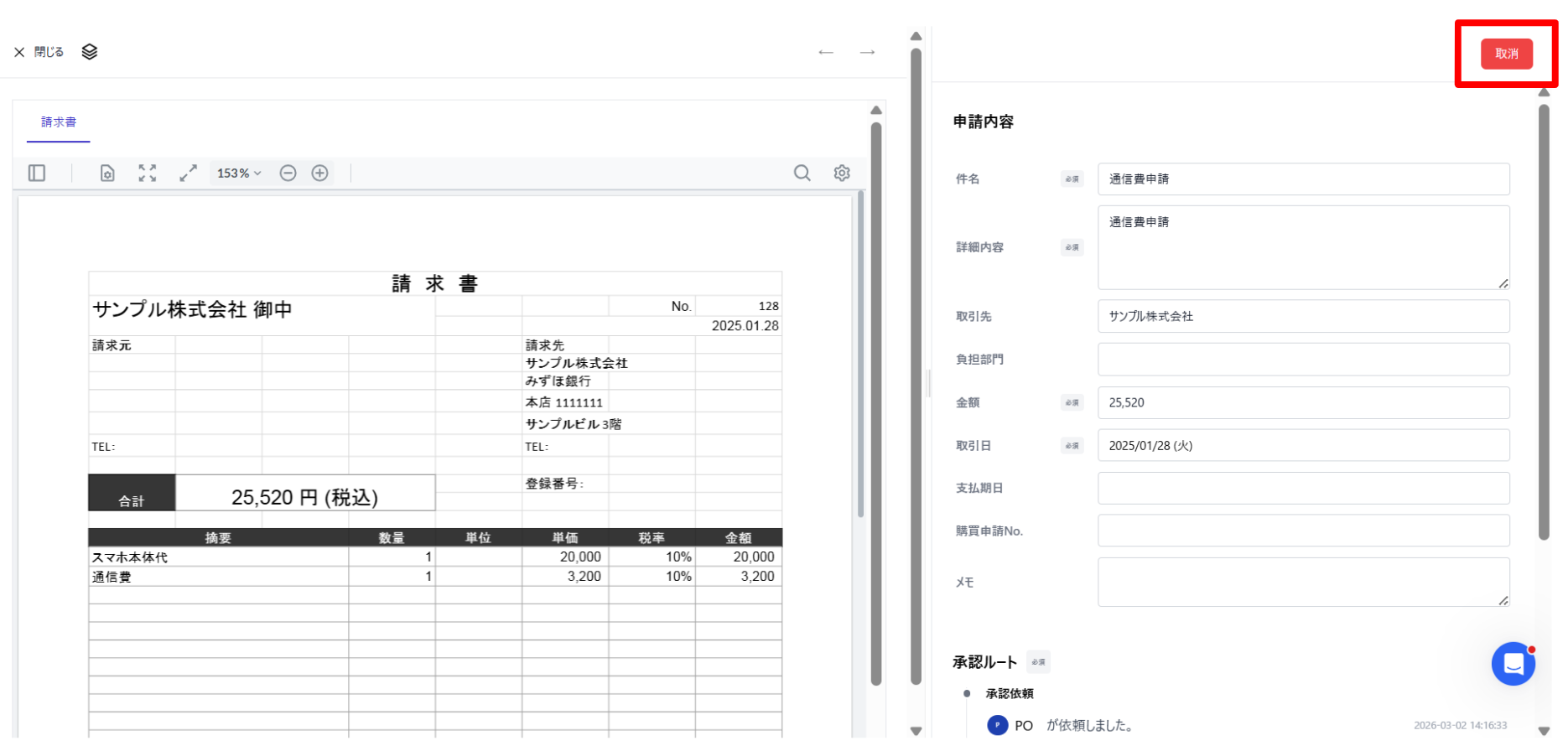This screenshot has width=1568, height=751.
Task: Edit the 取引先 field
Action: (1303, 316)
